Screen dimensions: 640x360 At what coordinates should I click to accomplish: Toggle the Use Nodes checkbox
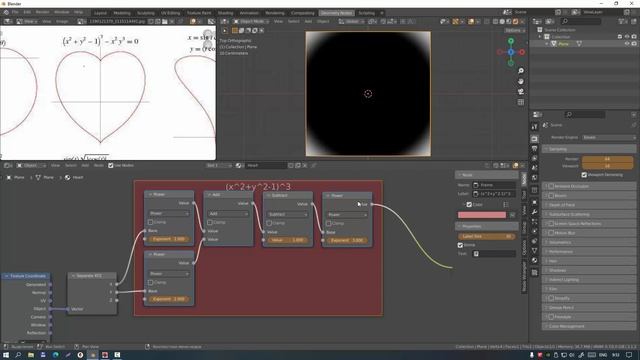(111, 165)
